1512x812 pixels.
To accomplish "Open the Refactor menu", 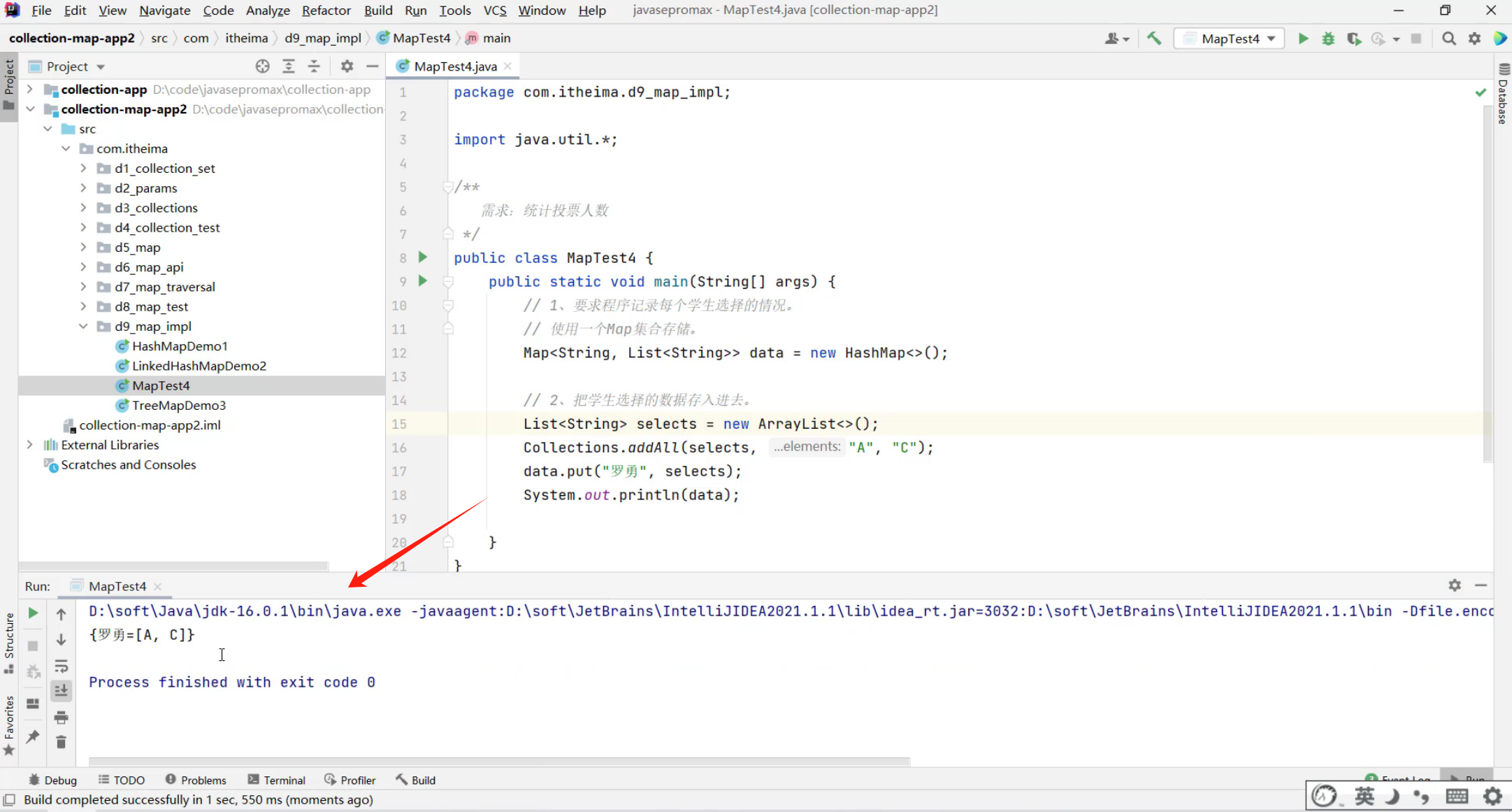I will (326, 10).
